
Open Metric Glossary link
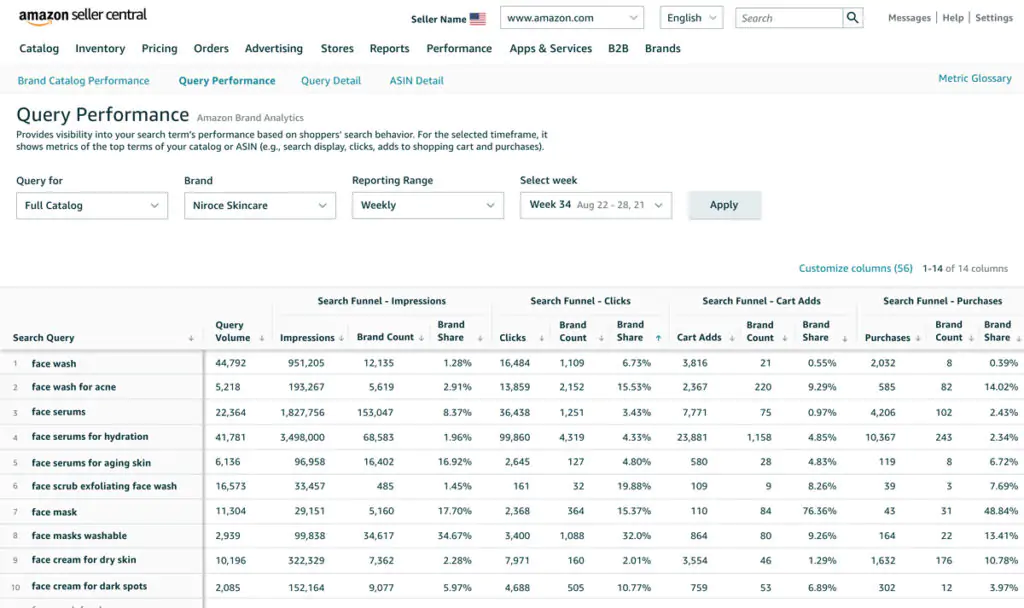974,78
